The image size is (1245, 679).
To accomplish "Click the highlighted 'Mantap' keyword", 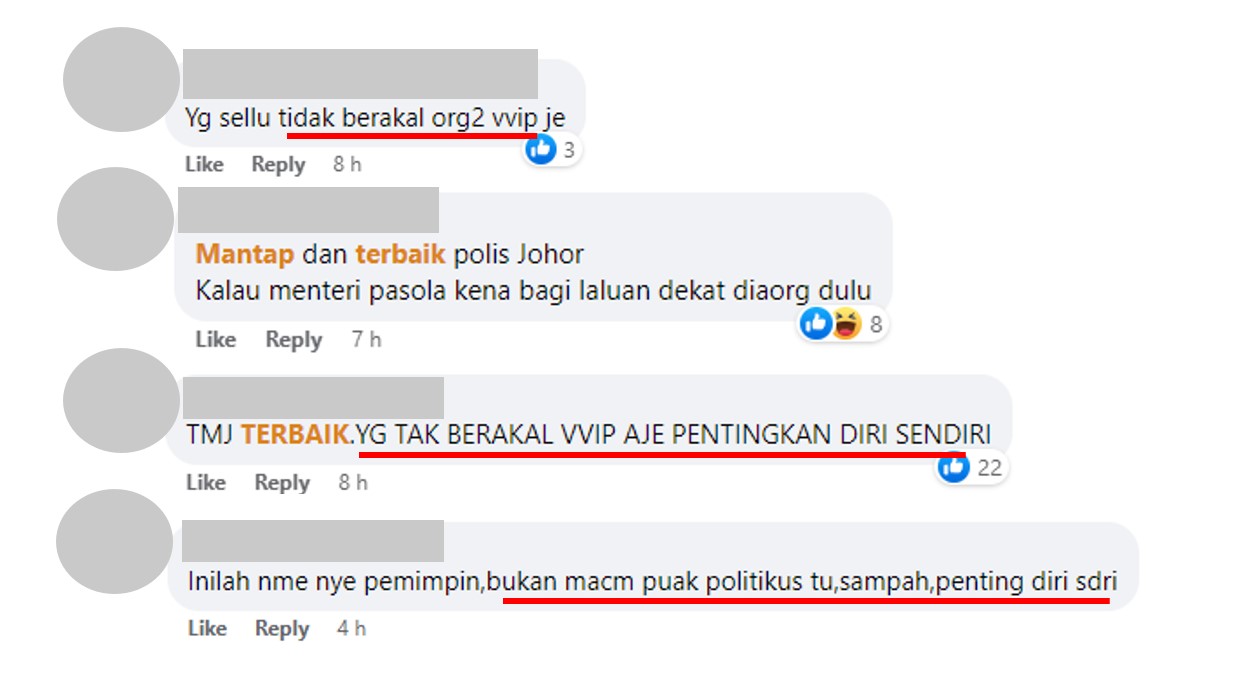I will [245, 254].
